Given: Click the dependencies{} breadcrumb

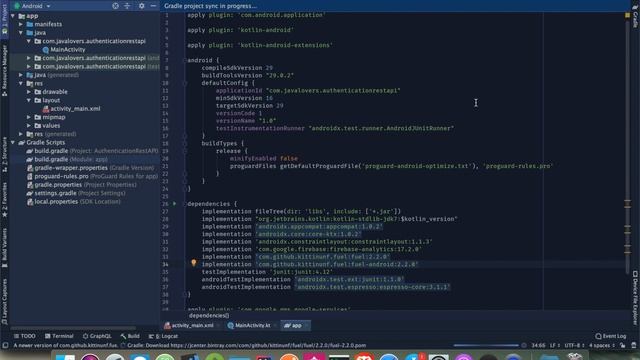Looking at the screenshot, I should 209,316.
